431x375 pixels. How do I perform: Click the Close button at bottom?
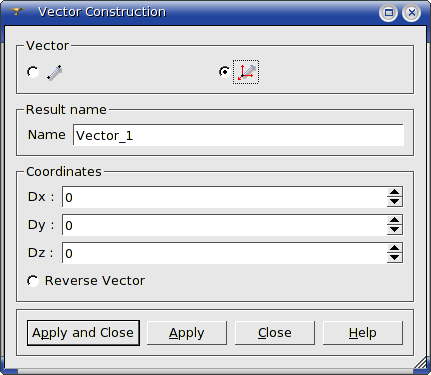coord(275,333)
